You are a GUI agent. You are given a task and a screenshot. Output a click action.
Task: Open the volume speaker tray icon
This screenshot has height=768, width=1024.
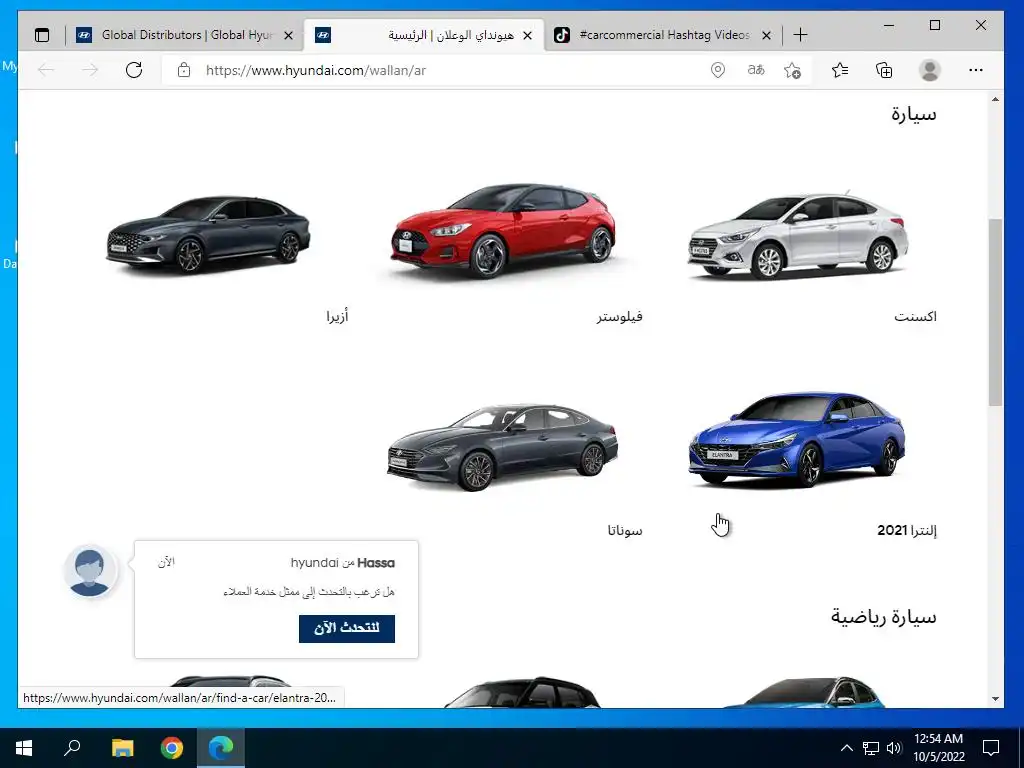(894, 748)
